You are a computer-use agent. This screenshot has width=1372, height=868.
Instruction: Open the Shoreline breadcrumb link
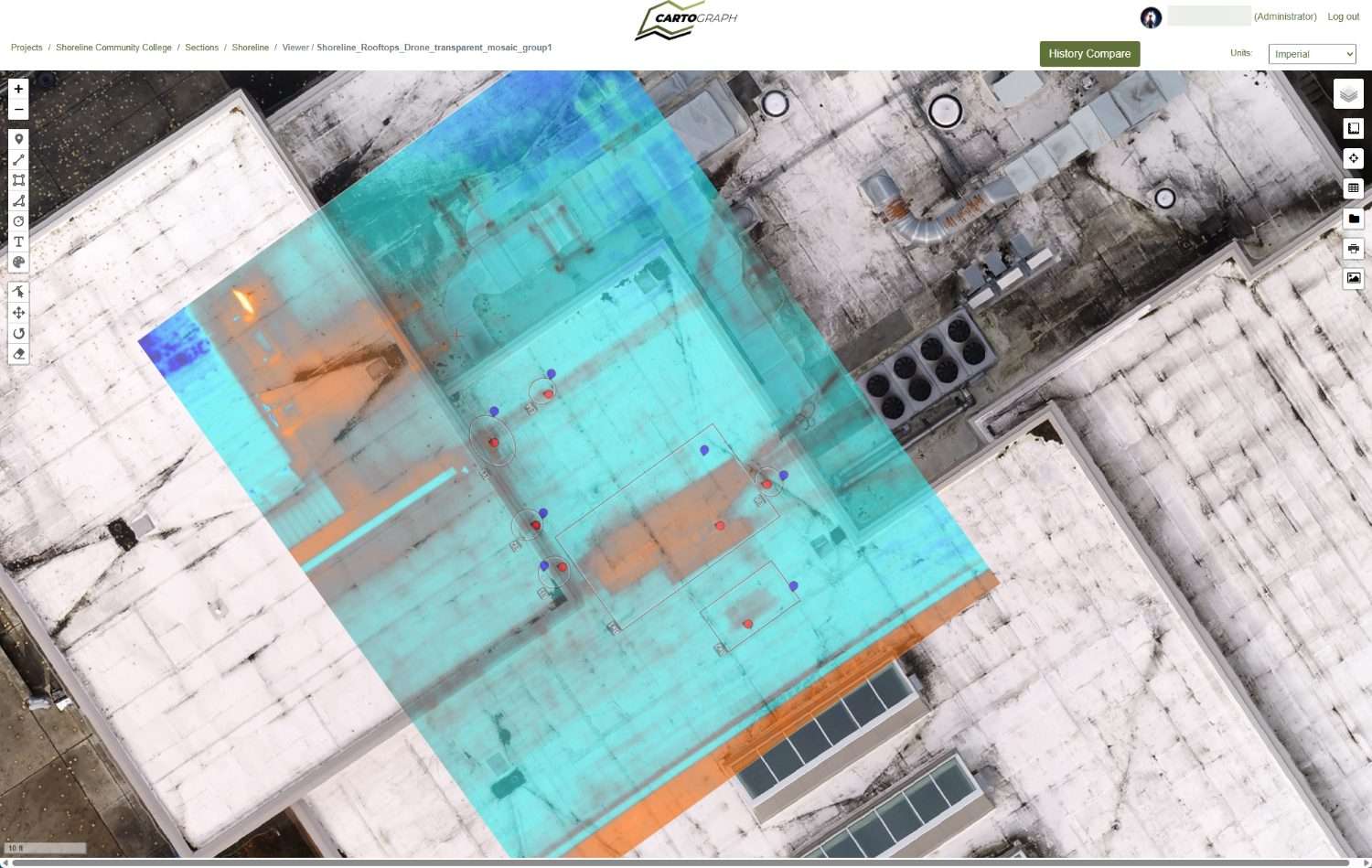(x=250, y=48)
